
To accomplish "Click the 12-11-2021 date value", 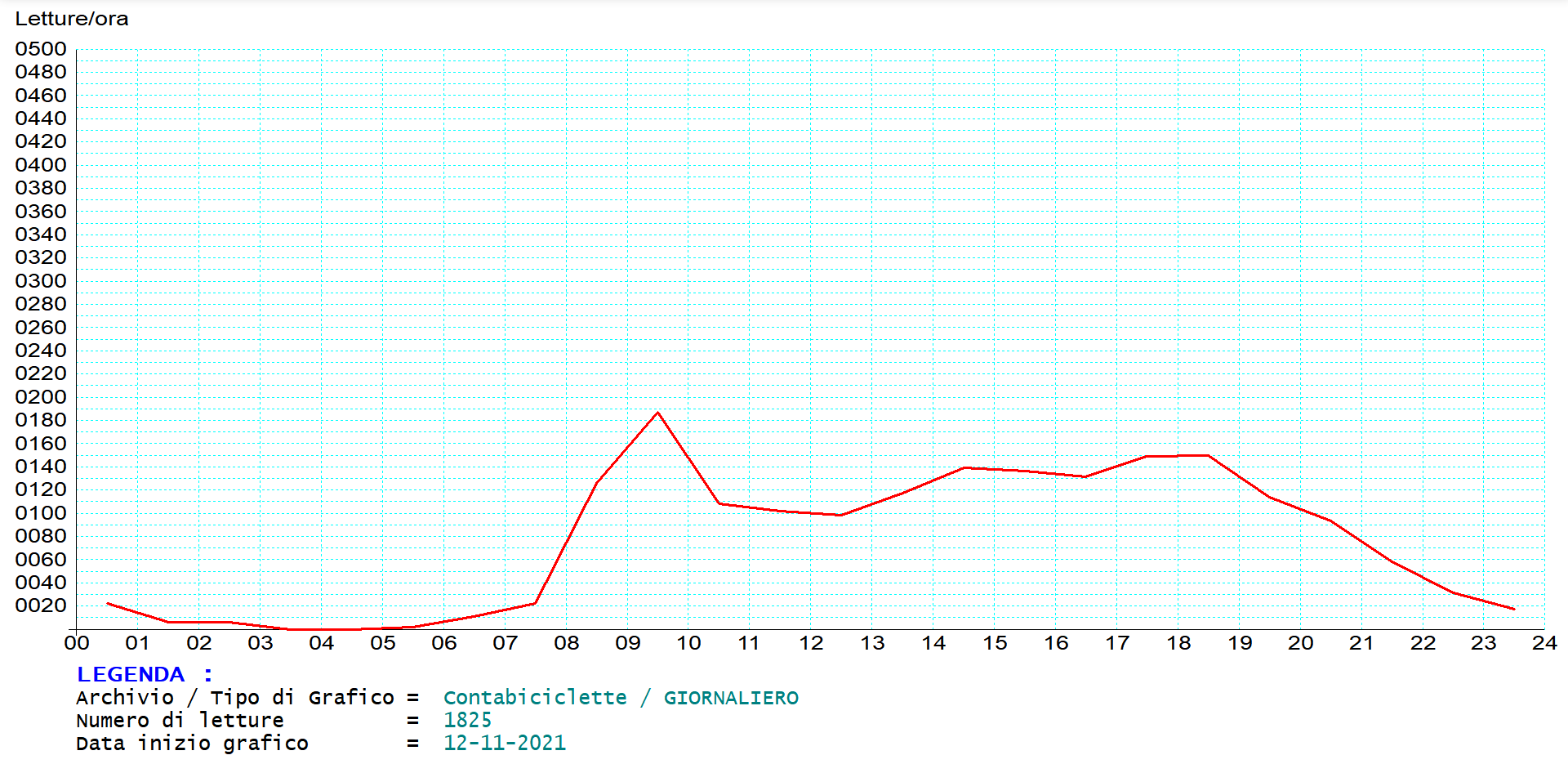I will 505,744.
